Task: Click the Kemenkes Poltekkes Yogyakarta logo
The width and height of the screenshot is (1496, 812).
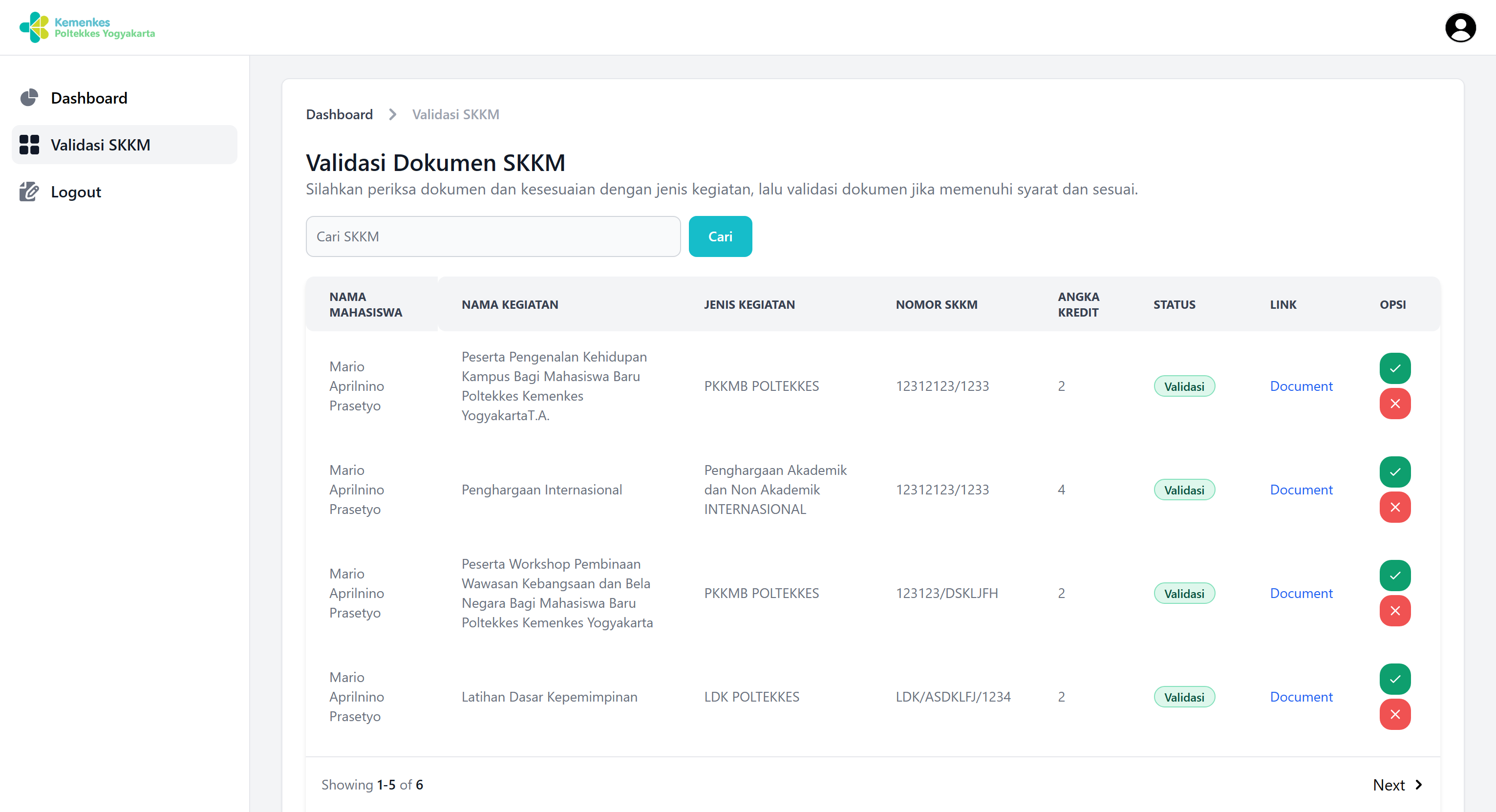Action: pos(87,27)
